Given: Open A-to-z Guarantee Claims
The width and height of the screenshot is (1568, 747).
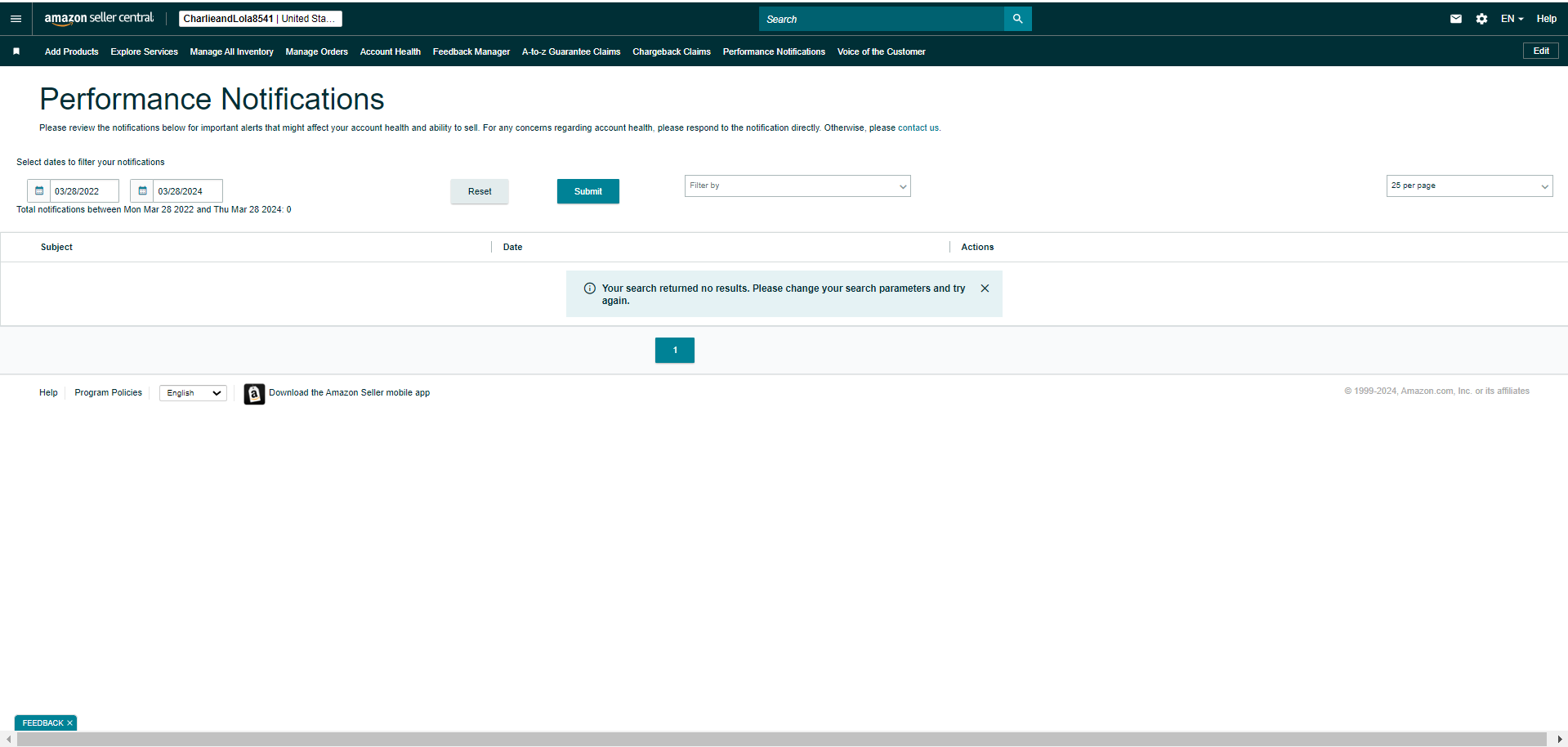Looking at the screenshot, I should coord(571,51).
